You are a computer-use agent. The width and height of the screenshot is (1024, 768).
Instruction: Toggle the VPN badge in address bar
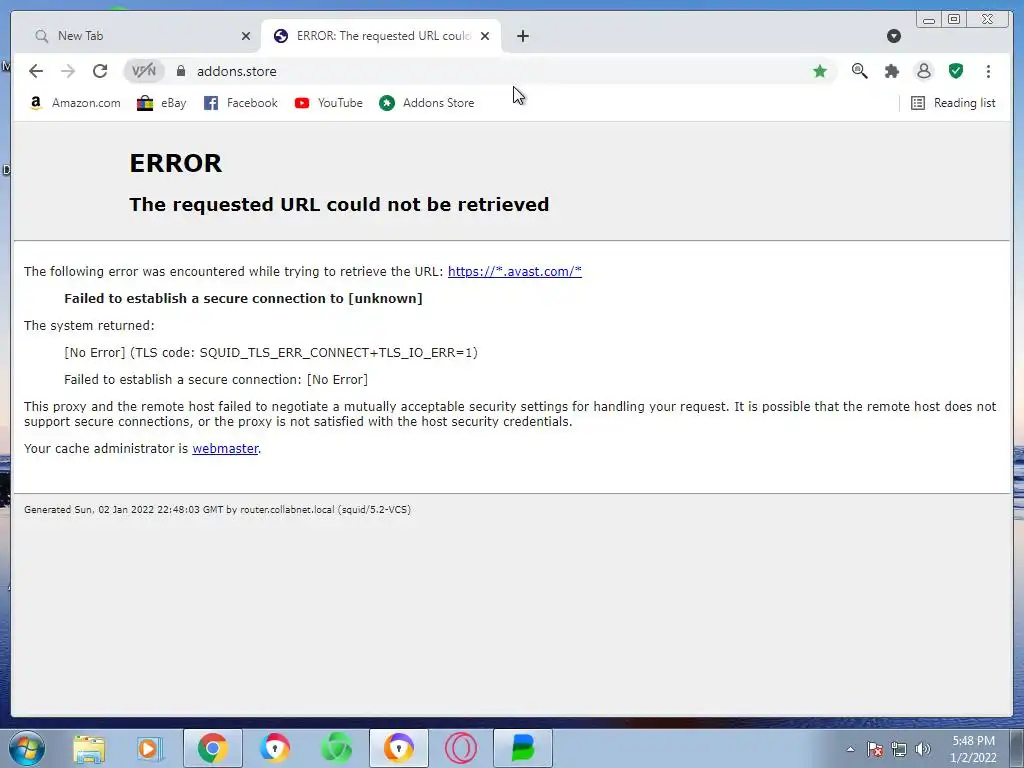click(x=144, y=71)
